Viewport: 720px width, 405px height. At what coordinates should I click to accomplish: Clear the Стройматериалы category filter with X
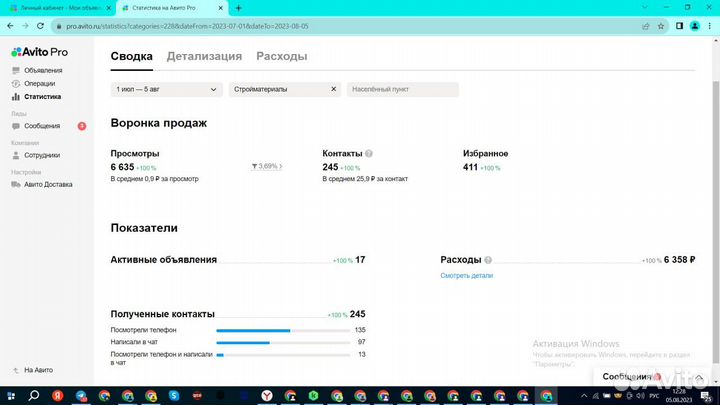(333, 89)
